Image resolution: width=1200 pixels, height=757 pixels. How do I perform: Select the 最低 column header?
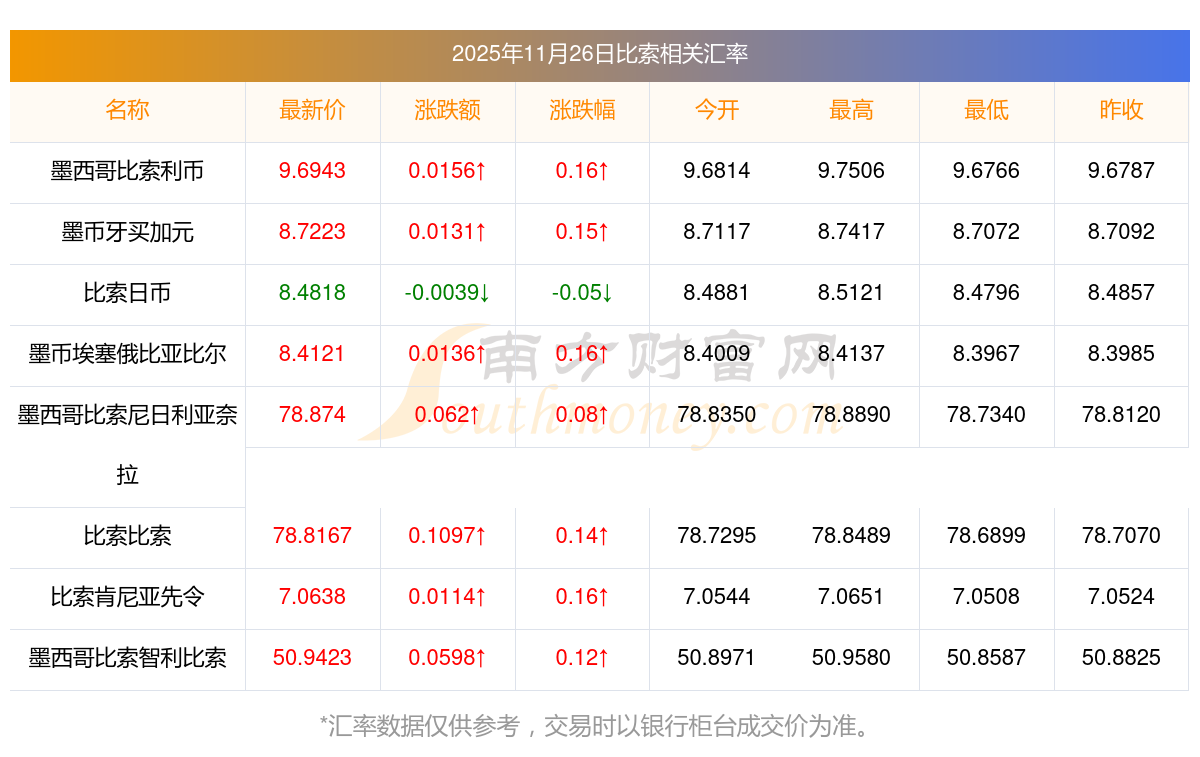(986, 110)
